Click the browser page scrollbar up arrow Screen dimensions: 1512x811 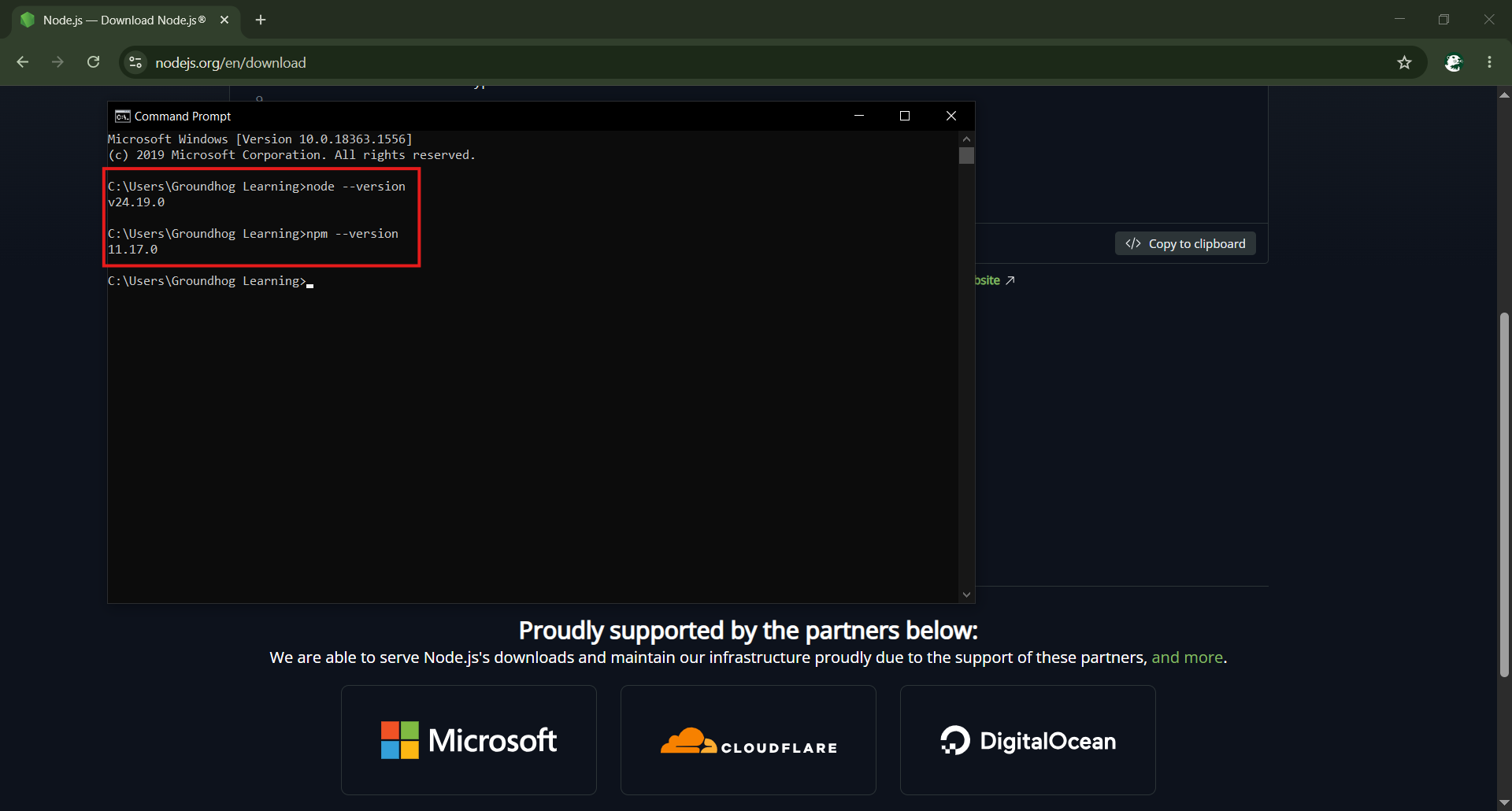pos(1504,94)
